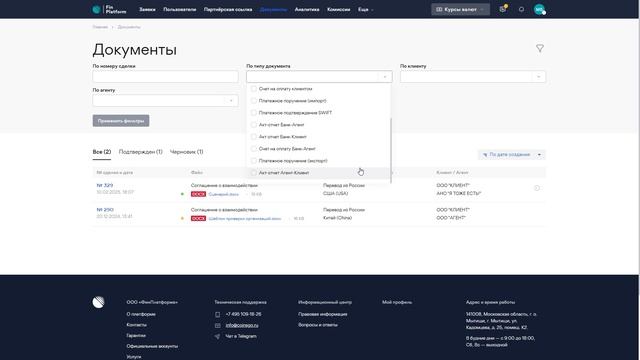Screen dimensions: 640x360
Task: Click the DOCX badge in row № 329
Action: coord(198,194)
